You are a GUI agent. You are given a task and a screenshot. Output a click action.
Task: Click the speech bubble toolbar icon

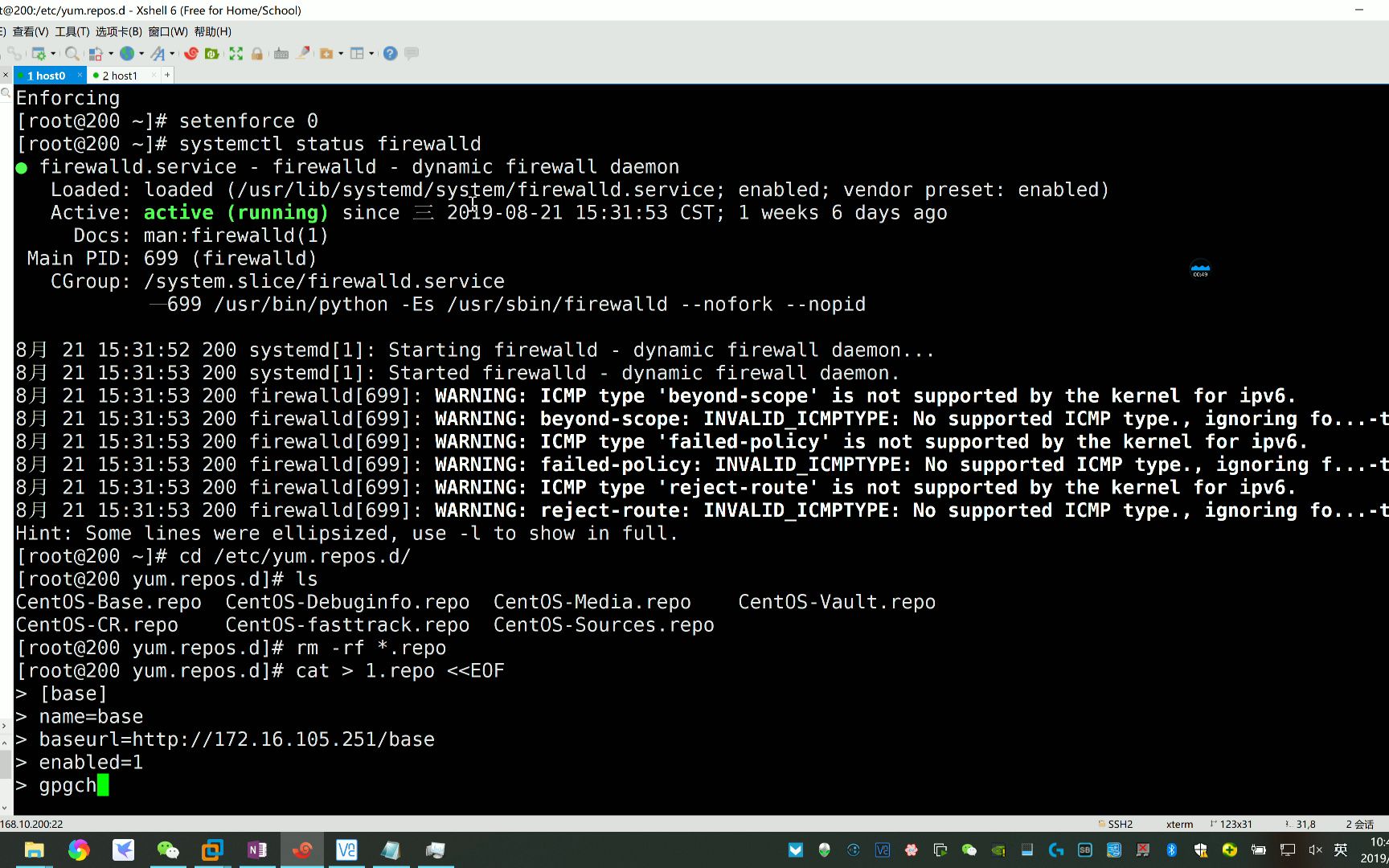click(412, 54)
